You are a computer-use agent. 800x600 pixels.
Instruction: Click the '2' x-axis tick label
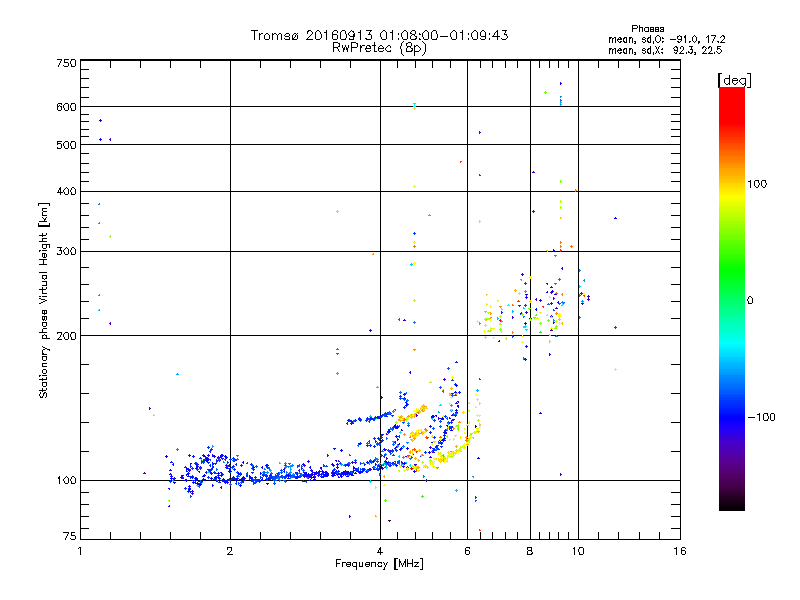(x=230, y=551)
